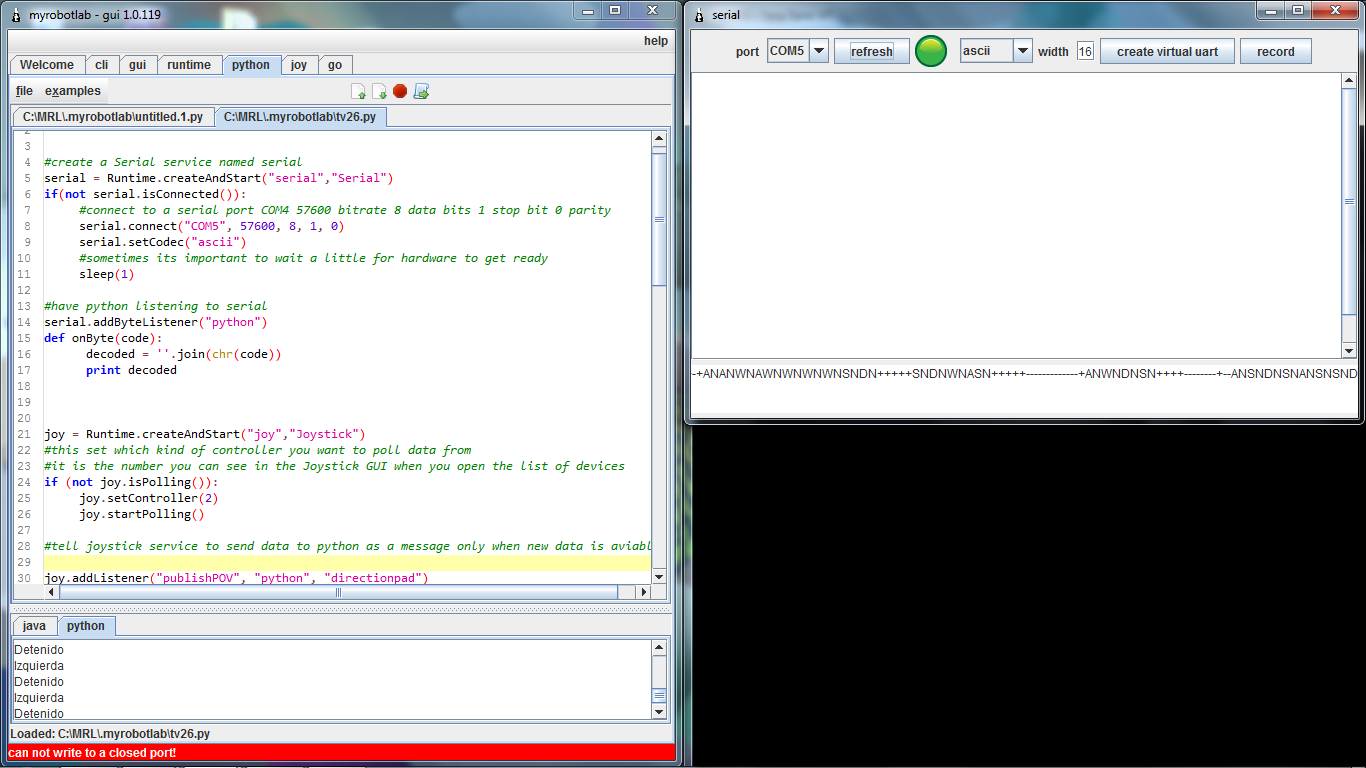Click code line 'joy.startPolling()'

pyautogui.click(x=142, y=514)
